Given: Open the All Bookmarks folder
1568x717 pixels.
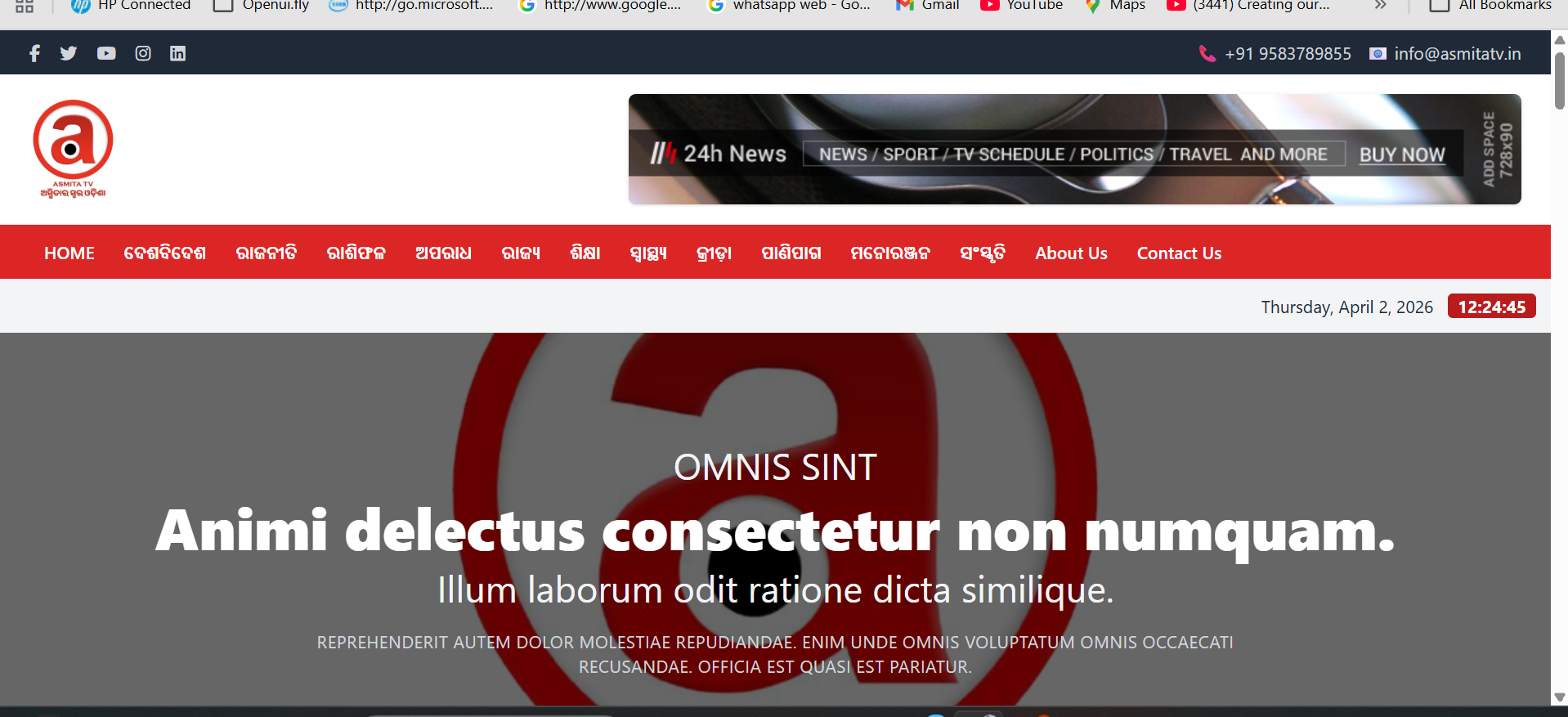Looking at the screenshot, I should [x=1490, y=6].
